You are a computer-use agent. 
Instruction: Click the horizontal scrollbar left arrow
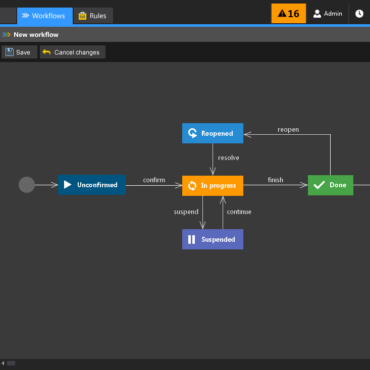click(x=3, y=363)
